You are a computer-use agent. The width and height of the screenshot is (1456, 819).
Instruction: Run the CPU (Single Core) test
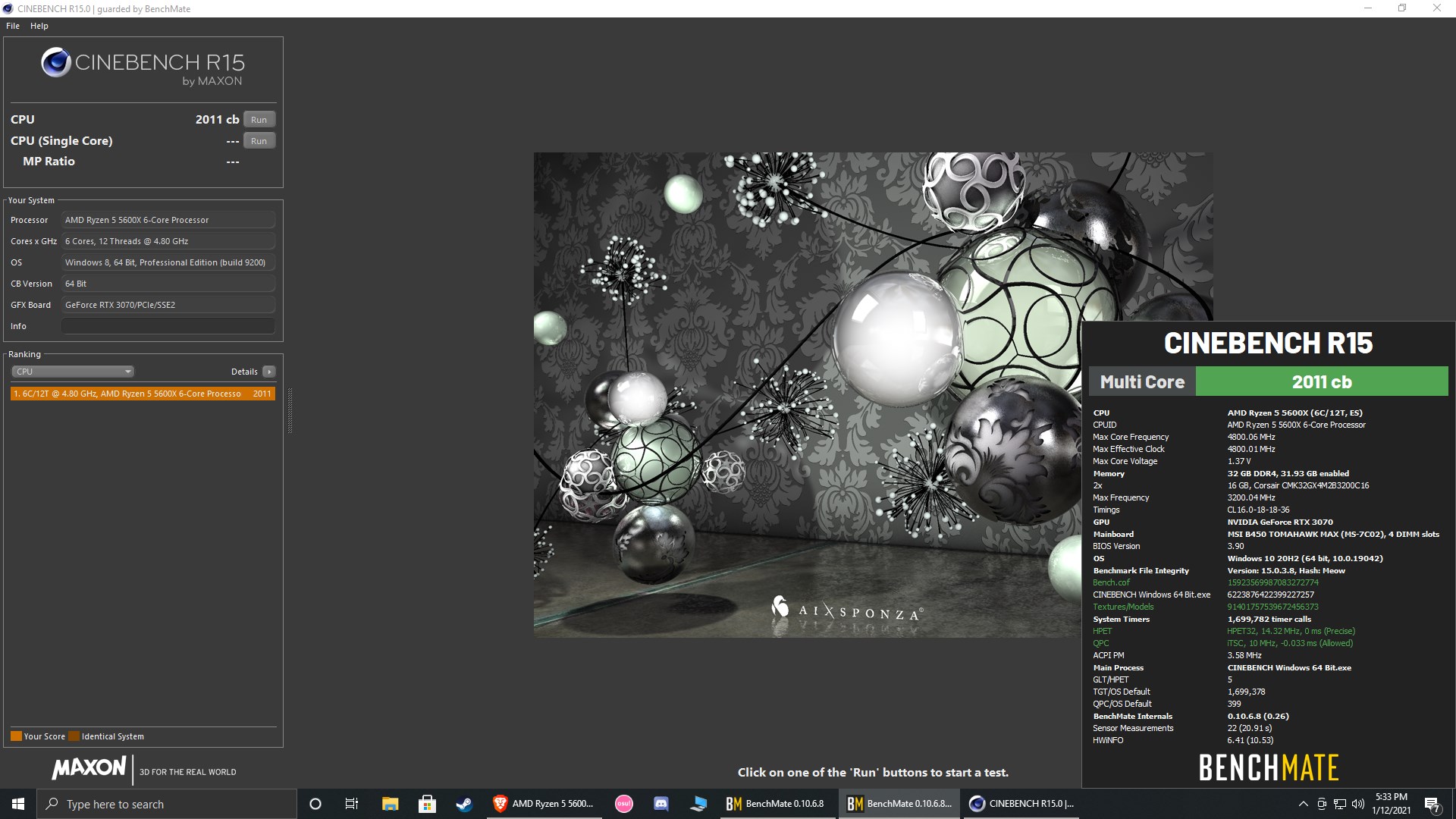click(259, 141)
